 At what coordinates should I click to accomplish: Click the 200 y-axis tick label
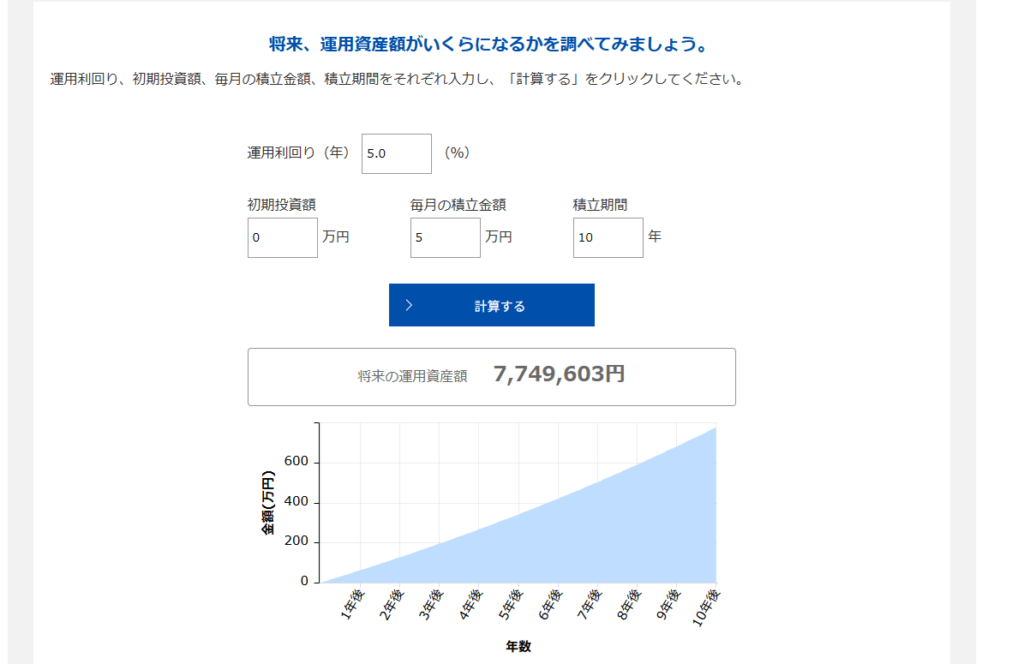[296, 542]
